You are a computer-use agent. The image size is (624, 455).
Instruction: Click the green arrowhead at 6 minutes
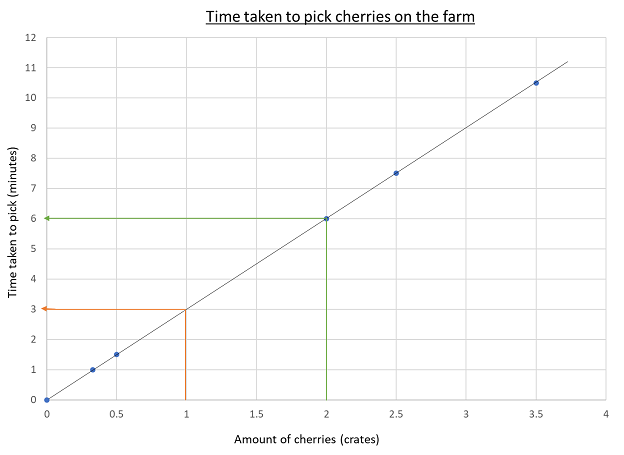pos(46,218)
